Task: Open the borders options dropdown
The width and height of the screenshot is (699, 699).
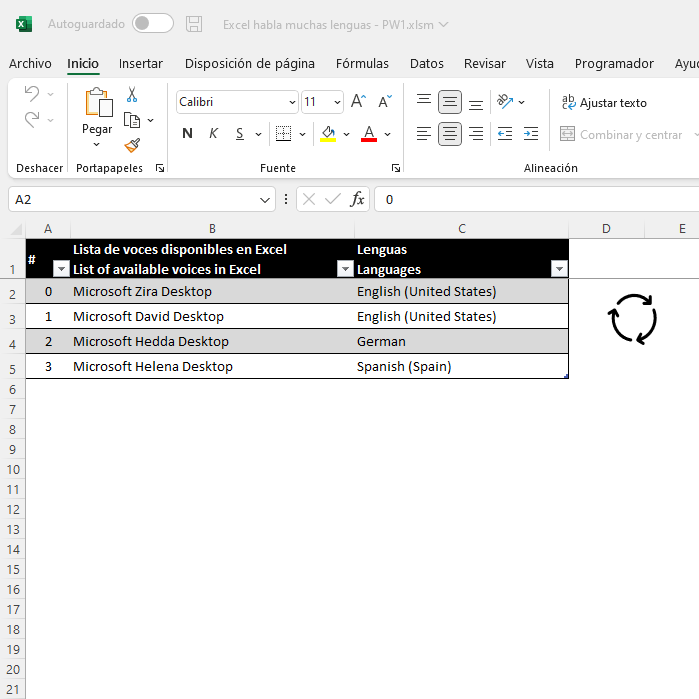Action: 302,134
